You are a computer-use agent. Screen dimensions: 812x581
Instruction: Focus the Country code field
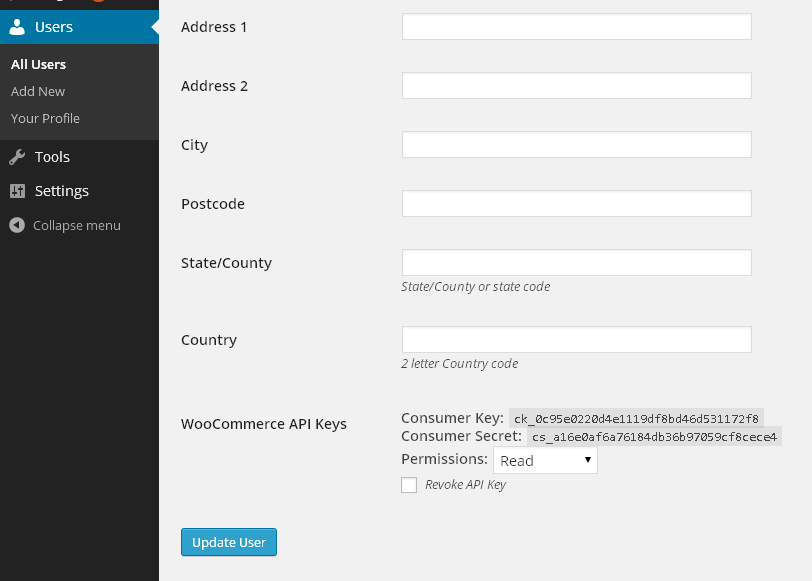tap(577, 340)
